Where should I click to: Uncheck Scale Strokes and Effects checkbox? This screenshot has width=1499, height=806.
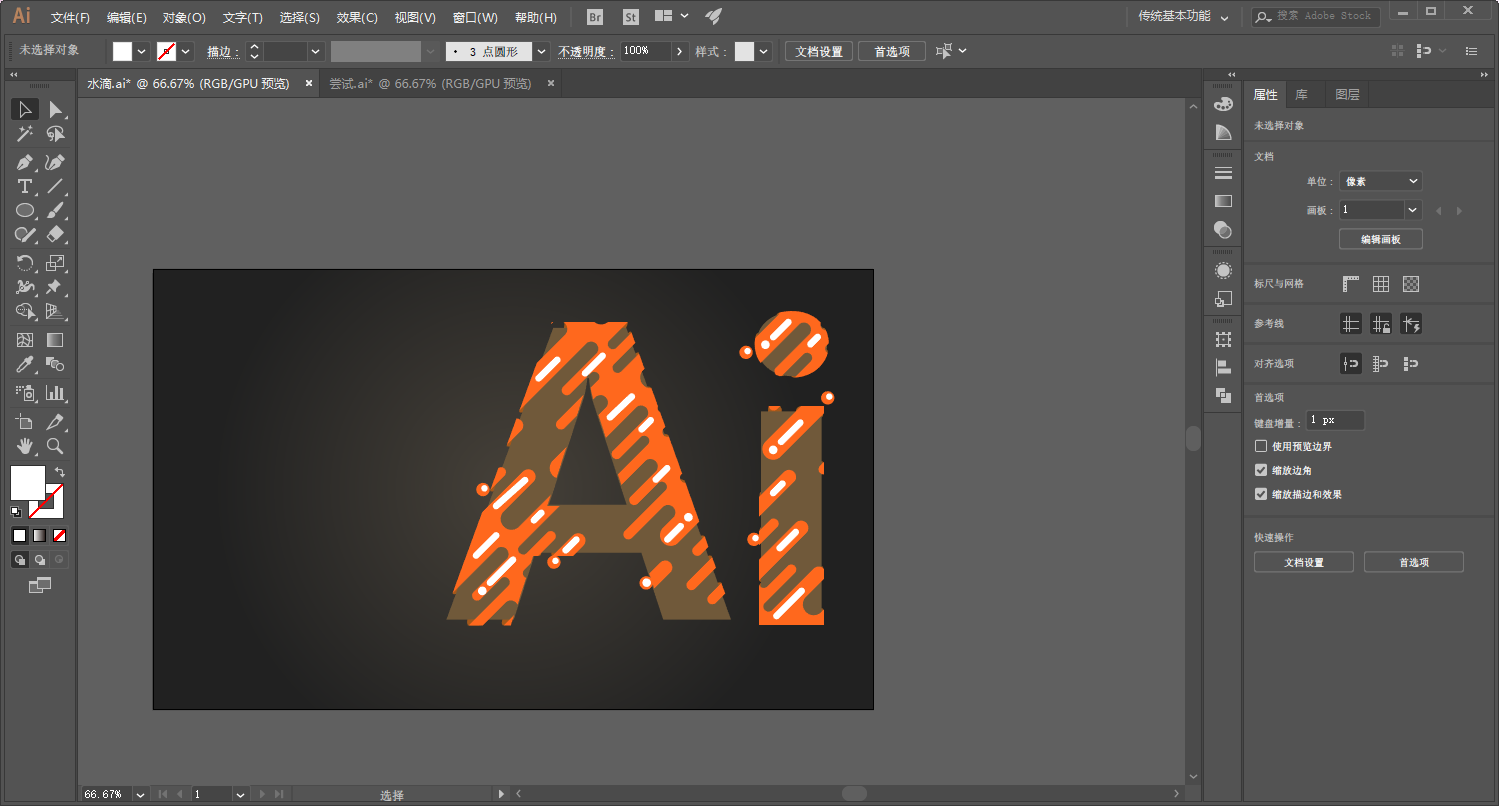point(1261,494)
